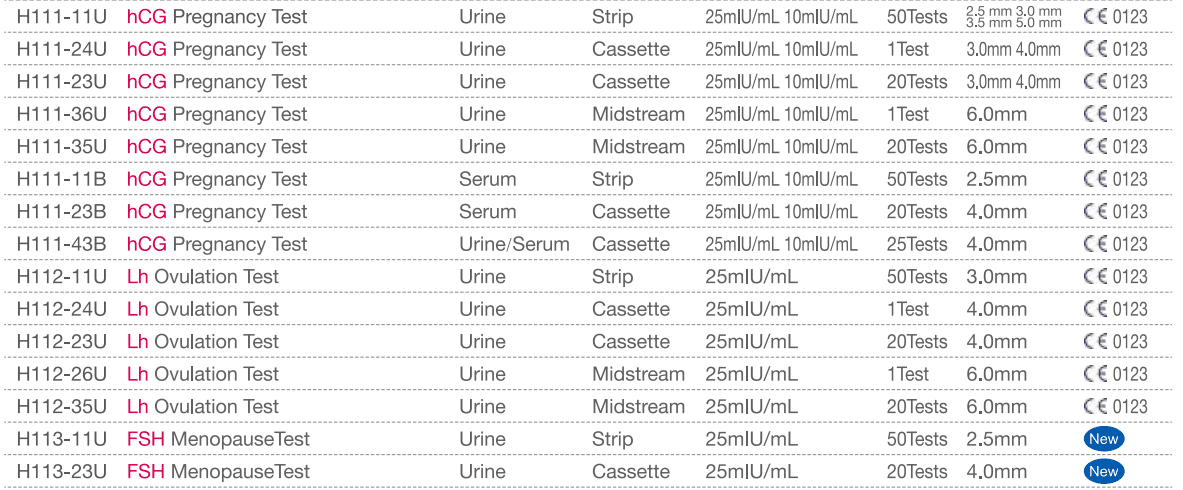Click the Midstream format for H112-35U
This screenshot has width=1183, height=490.
tap(638, 407)
